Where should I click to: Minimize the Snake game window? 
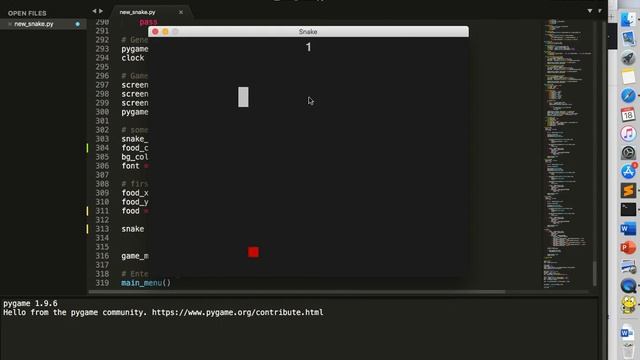click(165, 31)
